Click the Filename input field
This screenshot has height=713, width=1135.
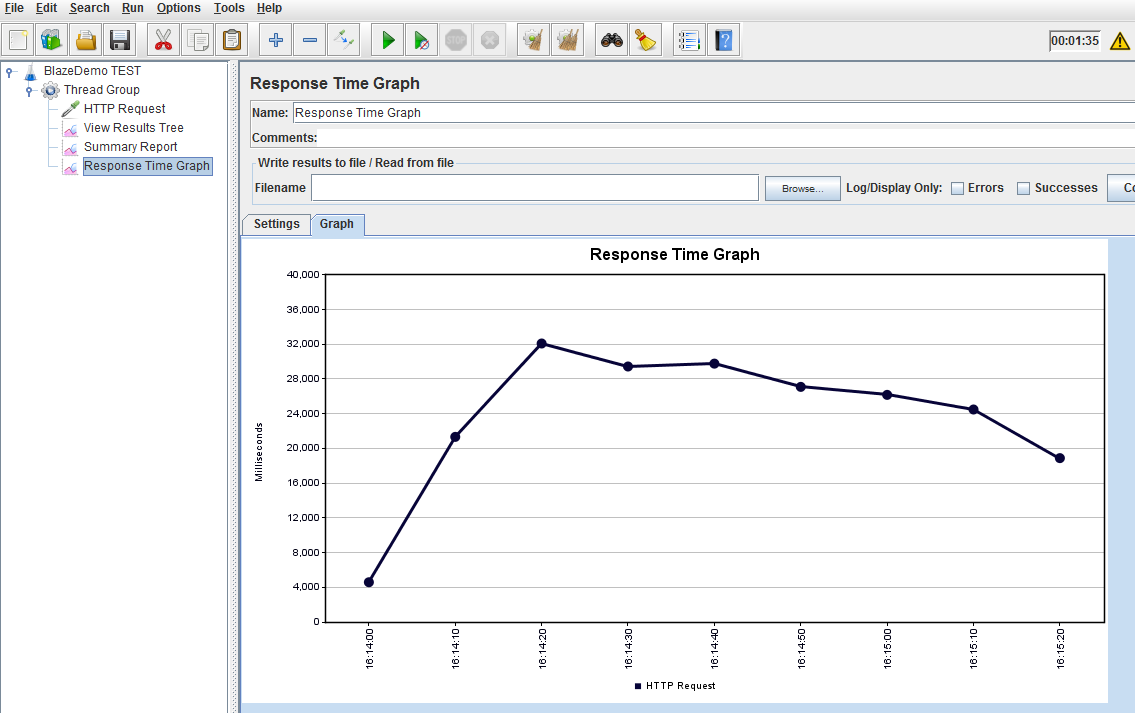535,188
